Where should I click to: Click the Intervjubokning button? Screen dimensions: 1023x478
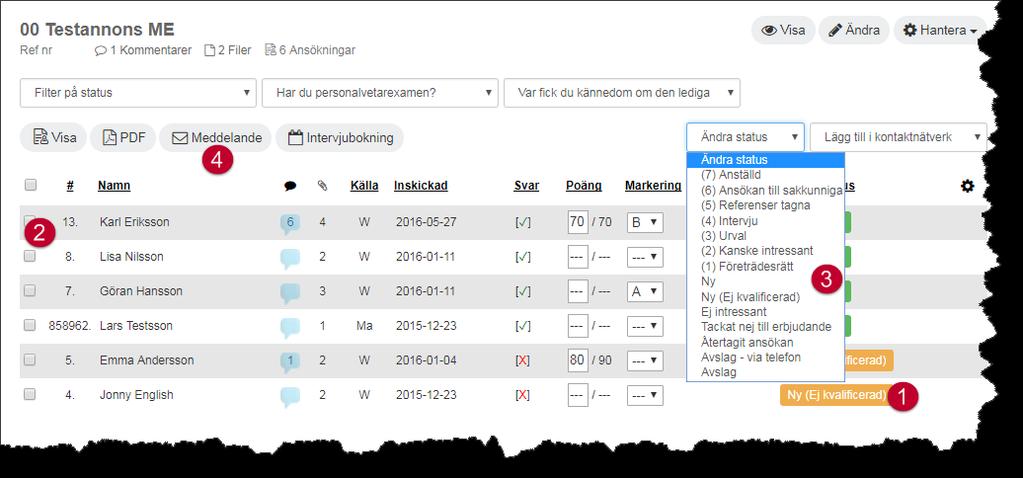[340, 138]
